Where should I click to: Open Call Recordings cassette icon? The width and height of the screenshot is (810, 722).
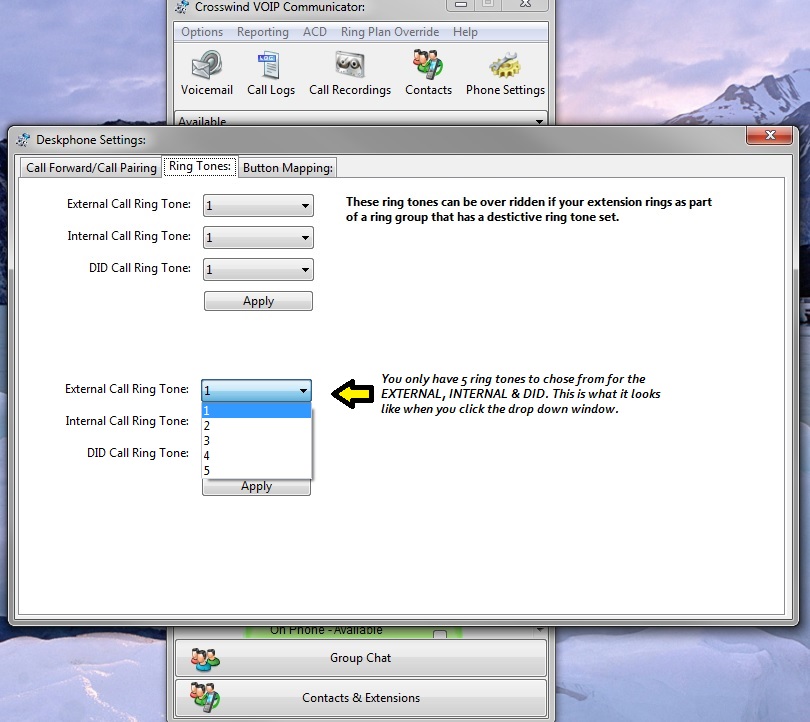349,67
